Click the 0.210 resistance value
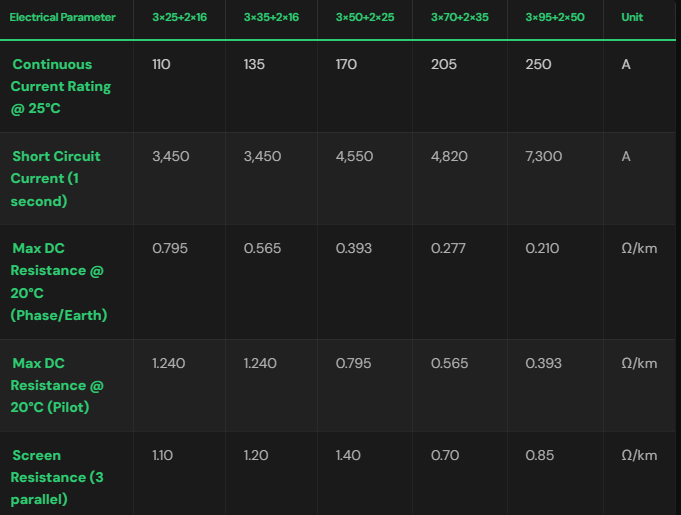Image resolution: width=681 pixels, height=515 pixels. tap(542, 248)
